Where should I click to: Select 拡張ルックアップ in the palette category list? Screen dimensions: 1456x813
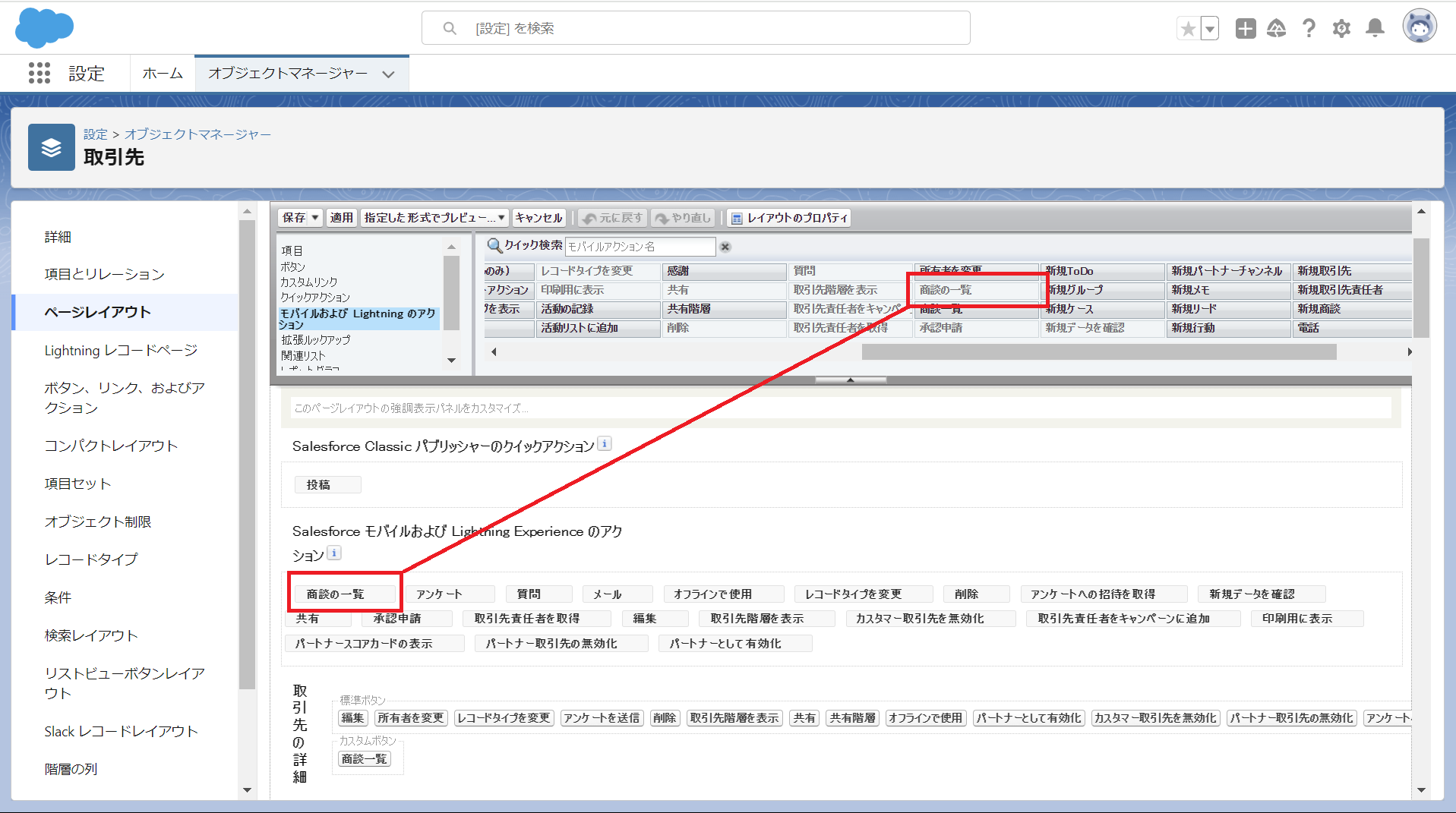click(315, 339)
